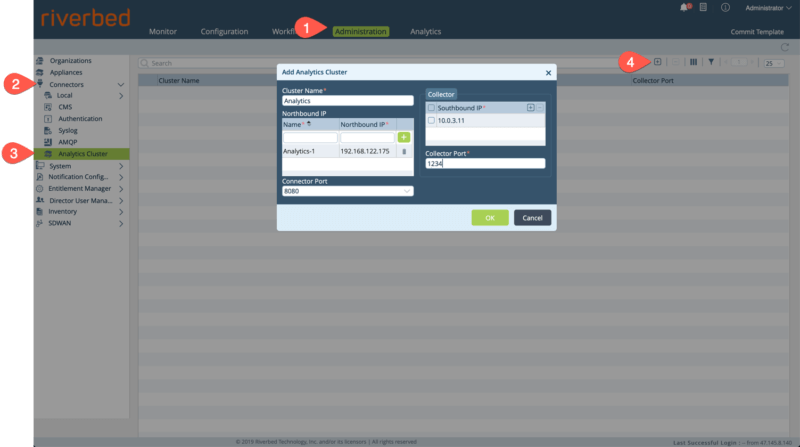Select the Collector tab in dialog

441,94
